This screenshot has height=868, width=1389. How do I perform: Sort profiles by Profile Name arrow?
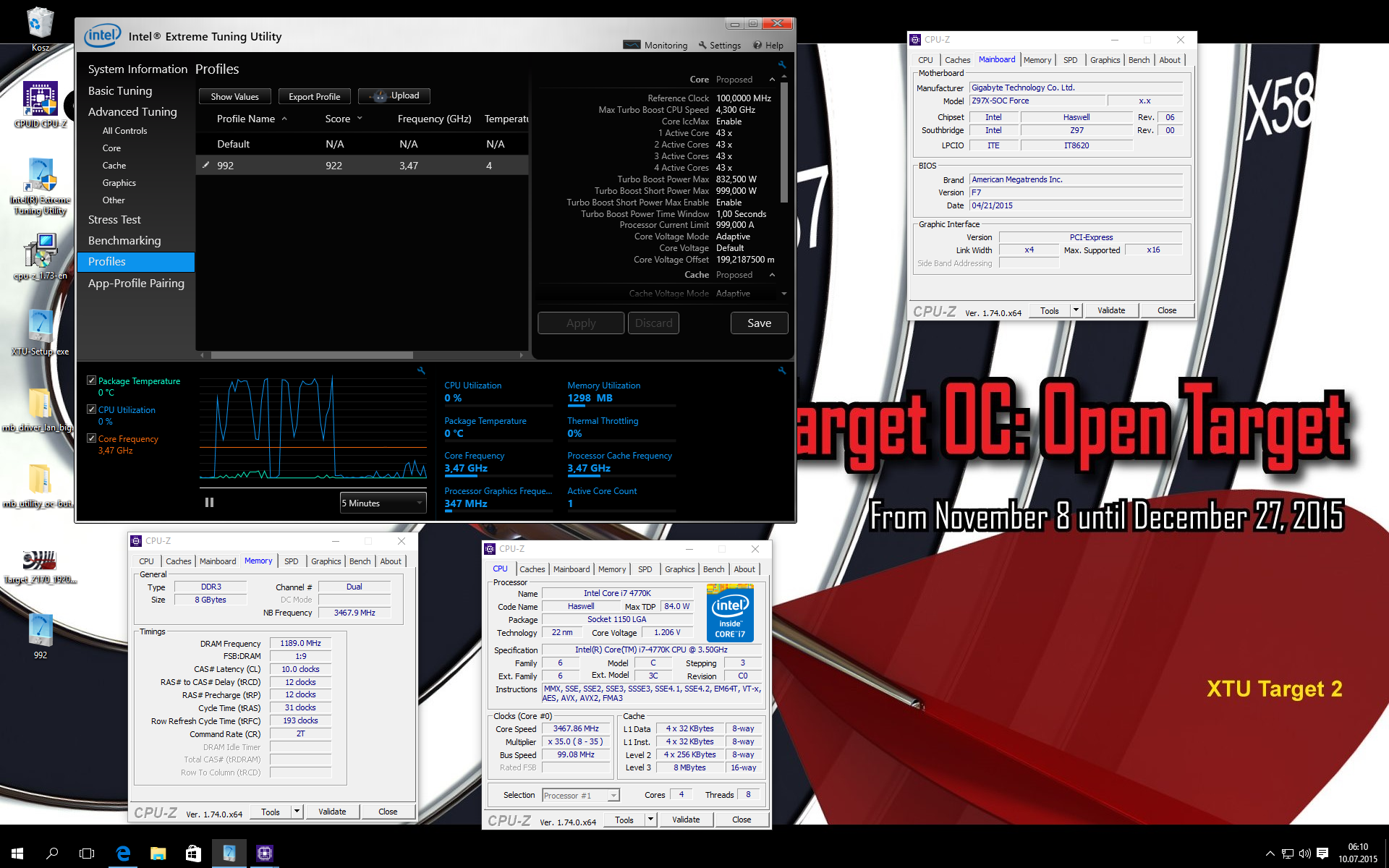[x=284, y=119]
